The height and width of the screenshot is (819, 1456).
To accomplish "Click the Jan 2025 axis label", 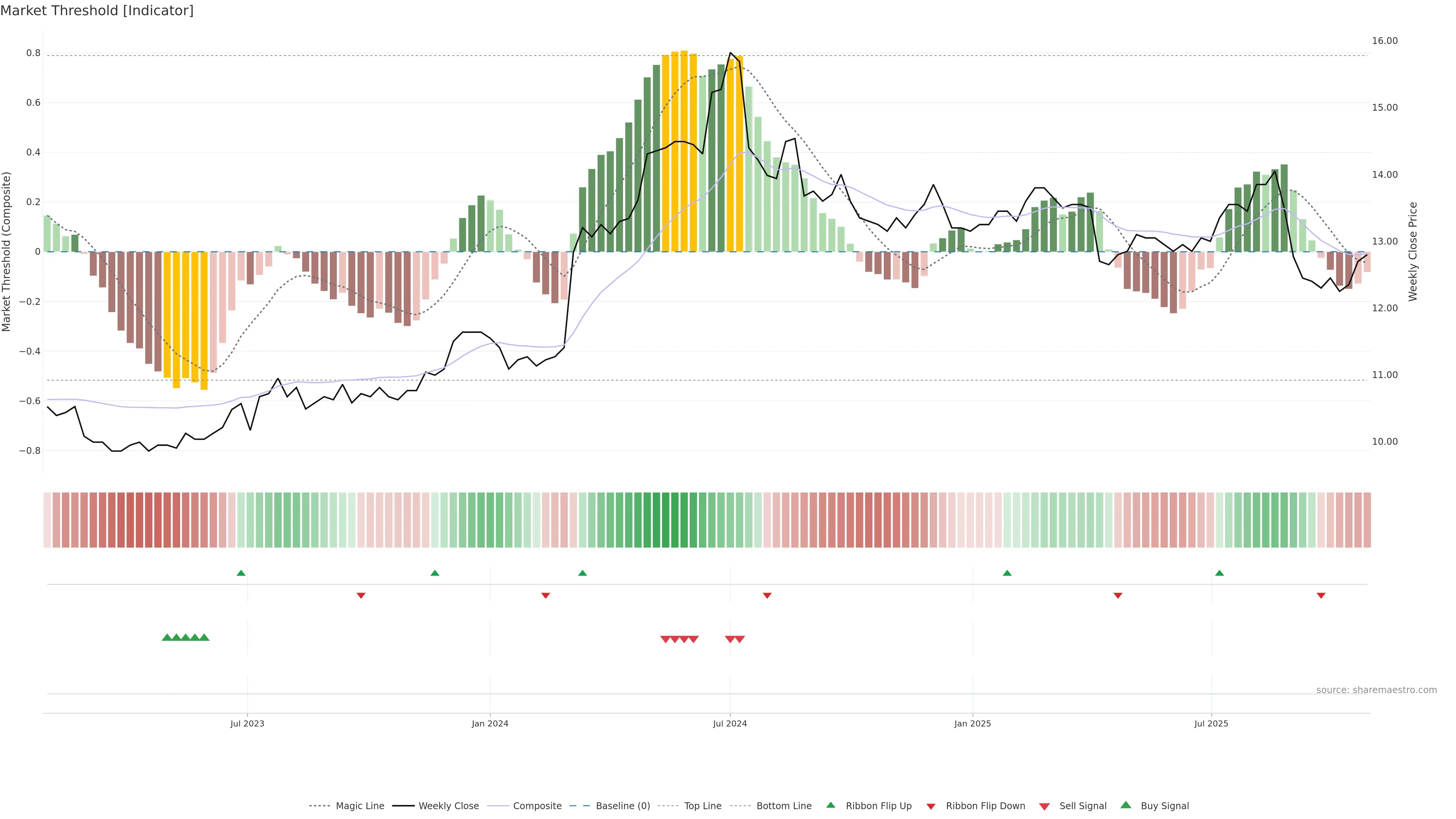I will 972,723.
